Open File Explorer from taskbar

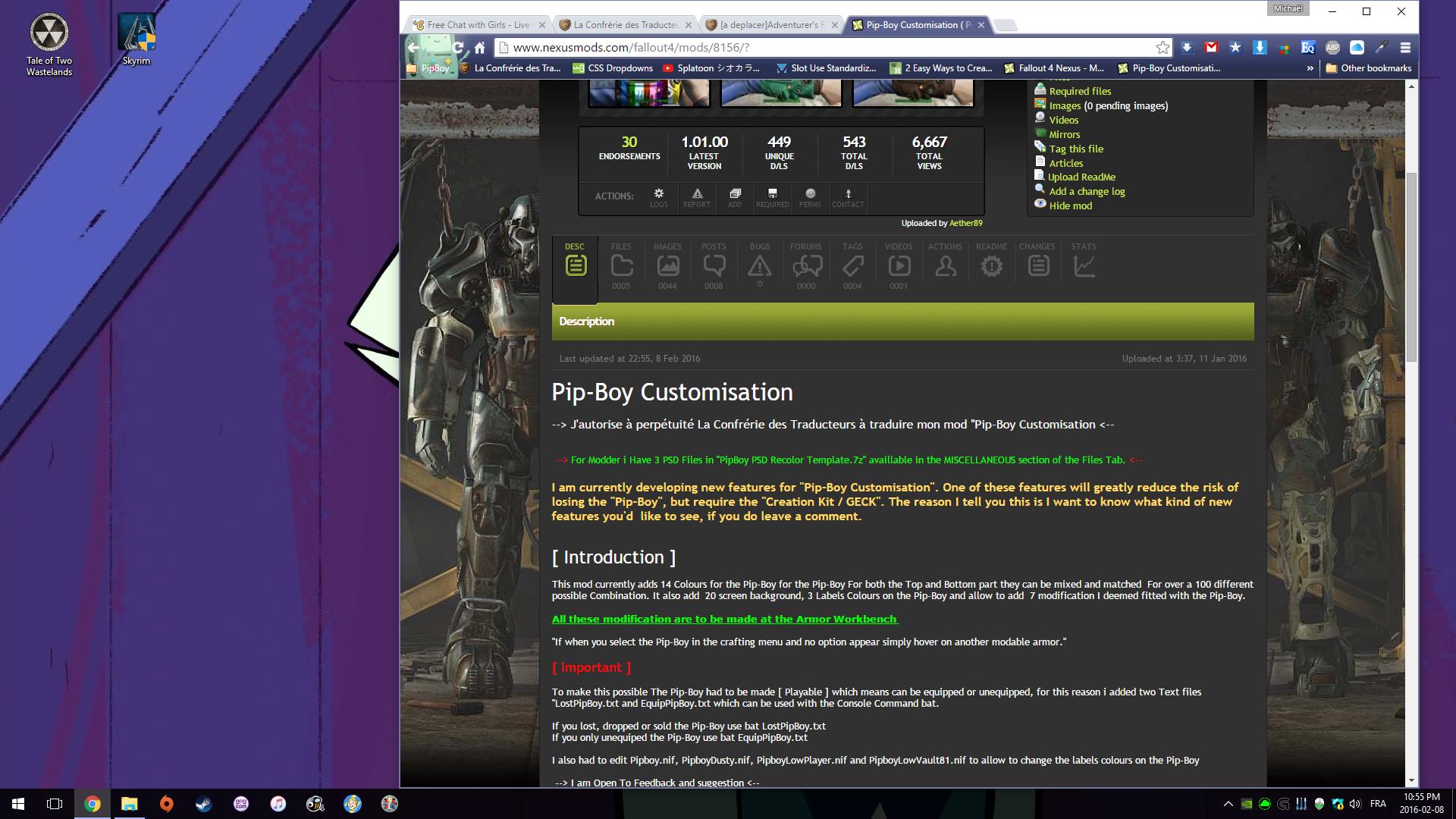129,804
